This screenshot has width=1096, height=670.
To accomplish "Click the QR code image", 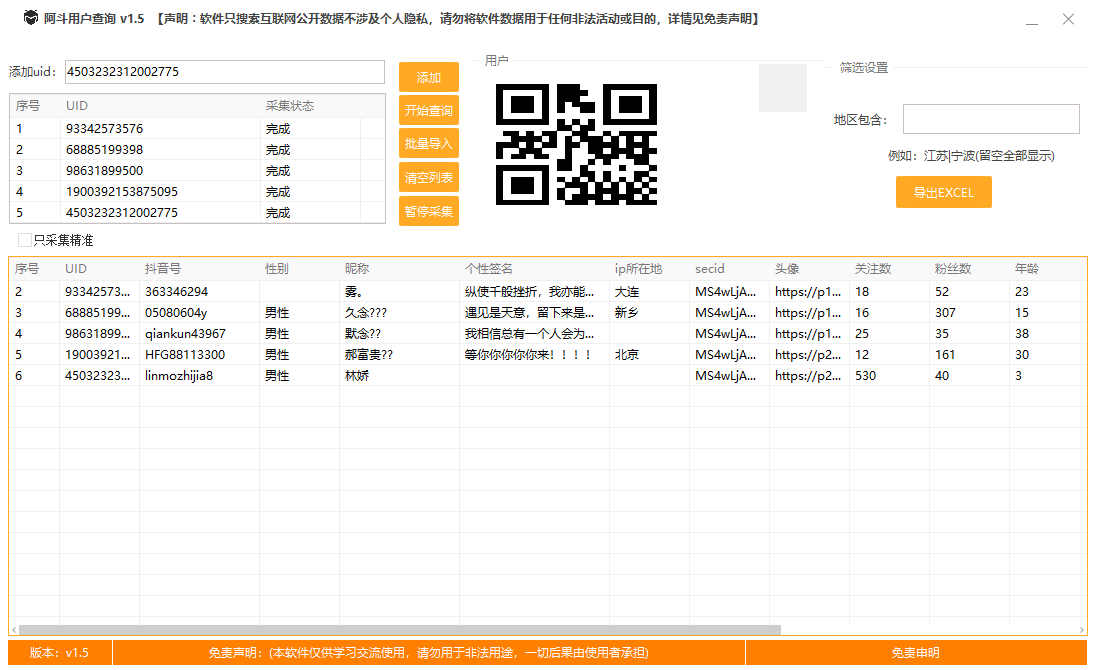I will tap(576, 144).
